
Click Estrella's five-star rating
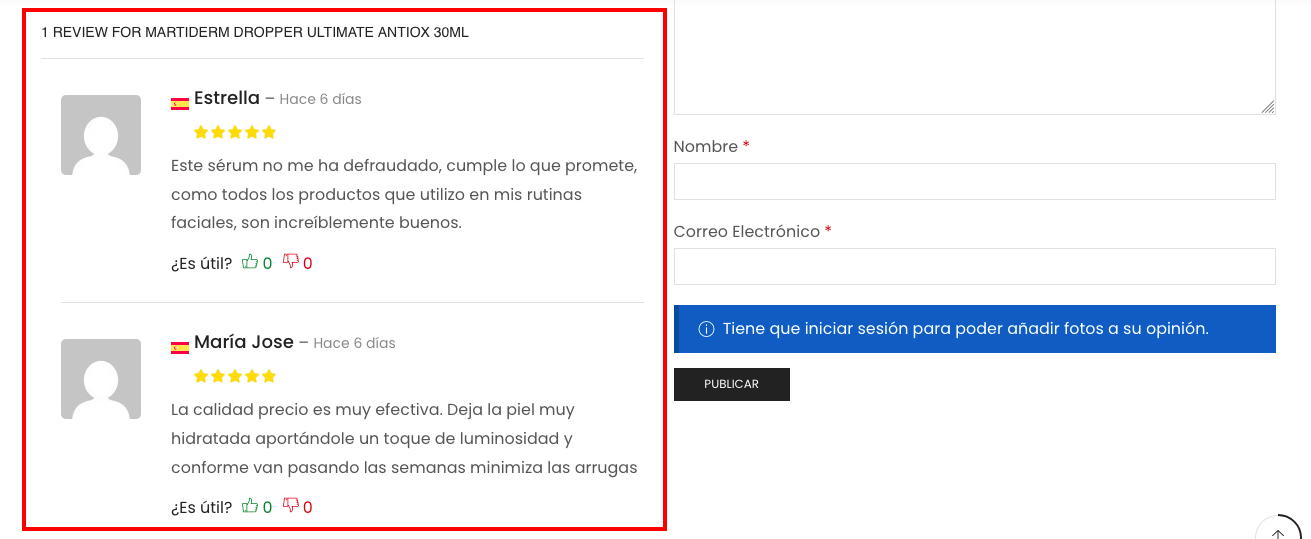pyautogui.click(x=235, y=132)
